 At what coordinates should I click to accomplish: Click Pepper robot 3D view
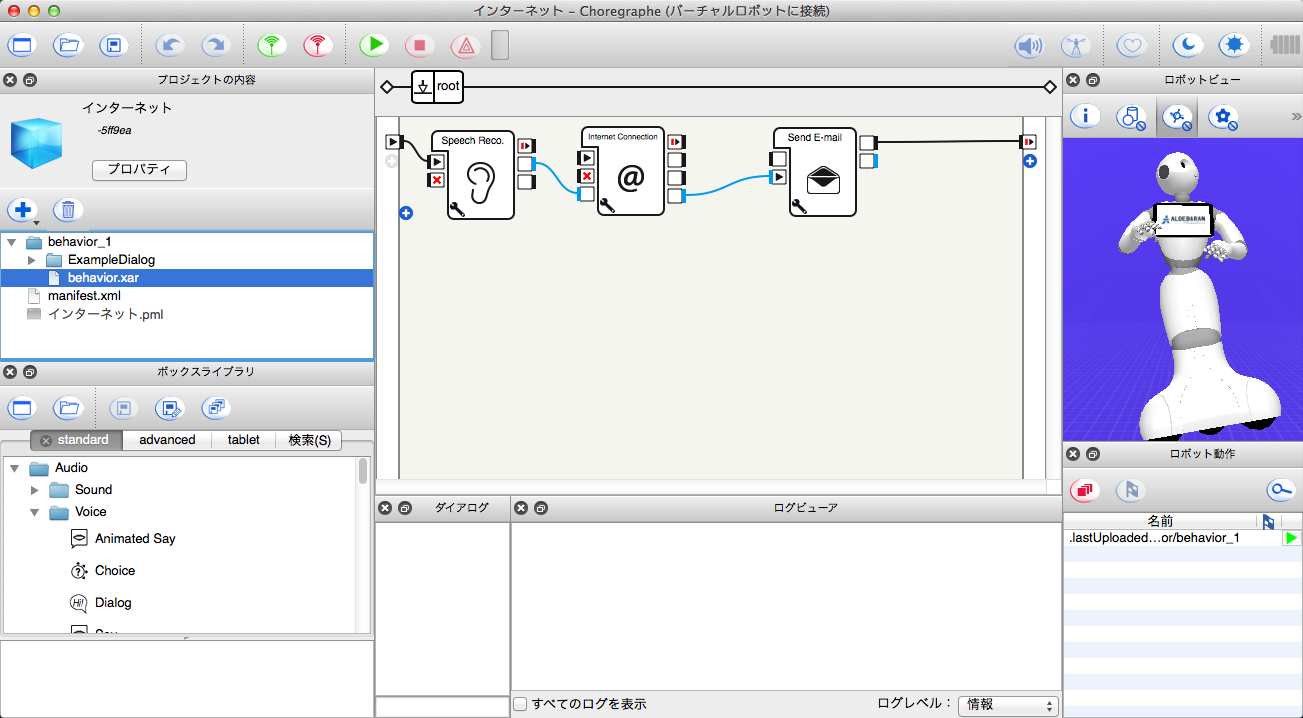coord(1183,290)
